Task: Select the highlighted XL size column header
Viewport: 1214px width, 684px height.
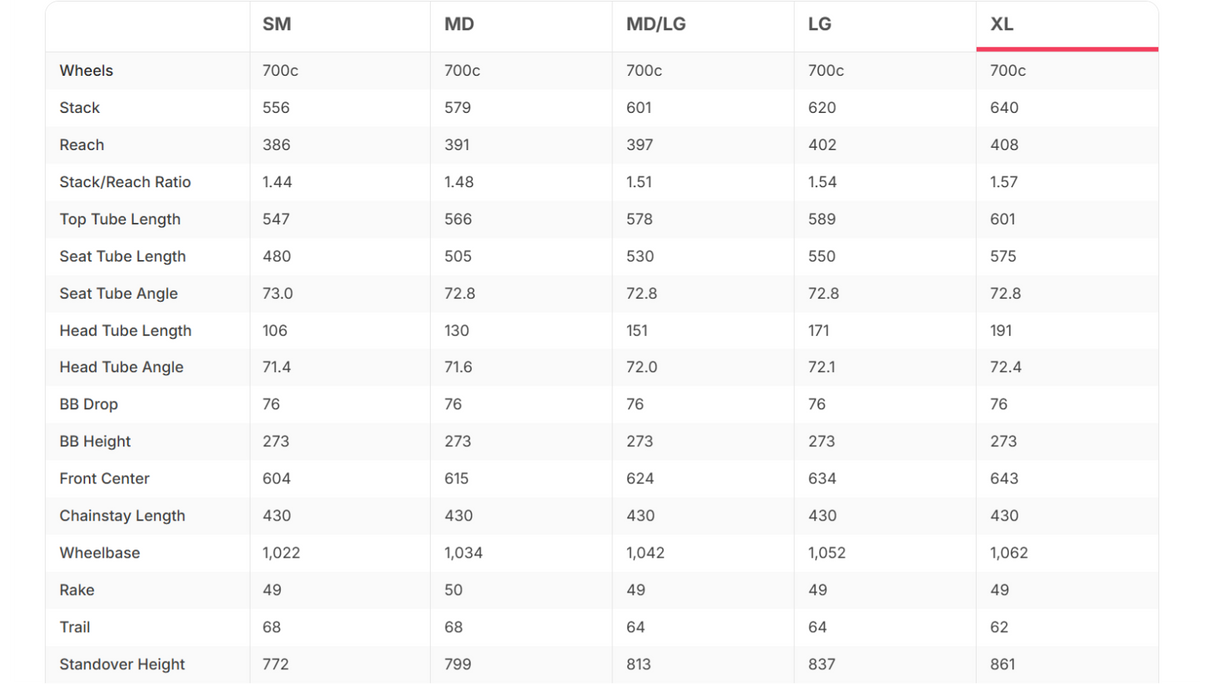Action: [1002, 24]
